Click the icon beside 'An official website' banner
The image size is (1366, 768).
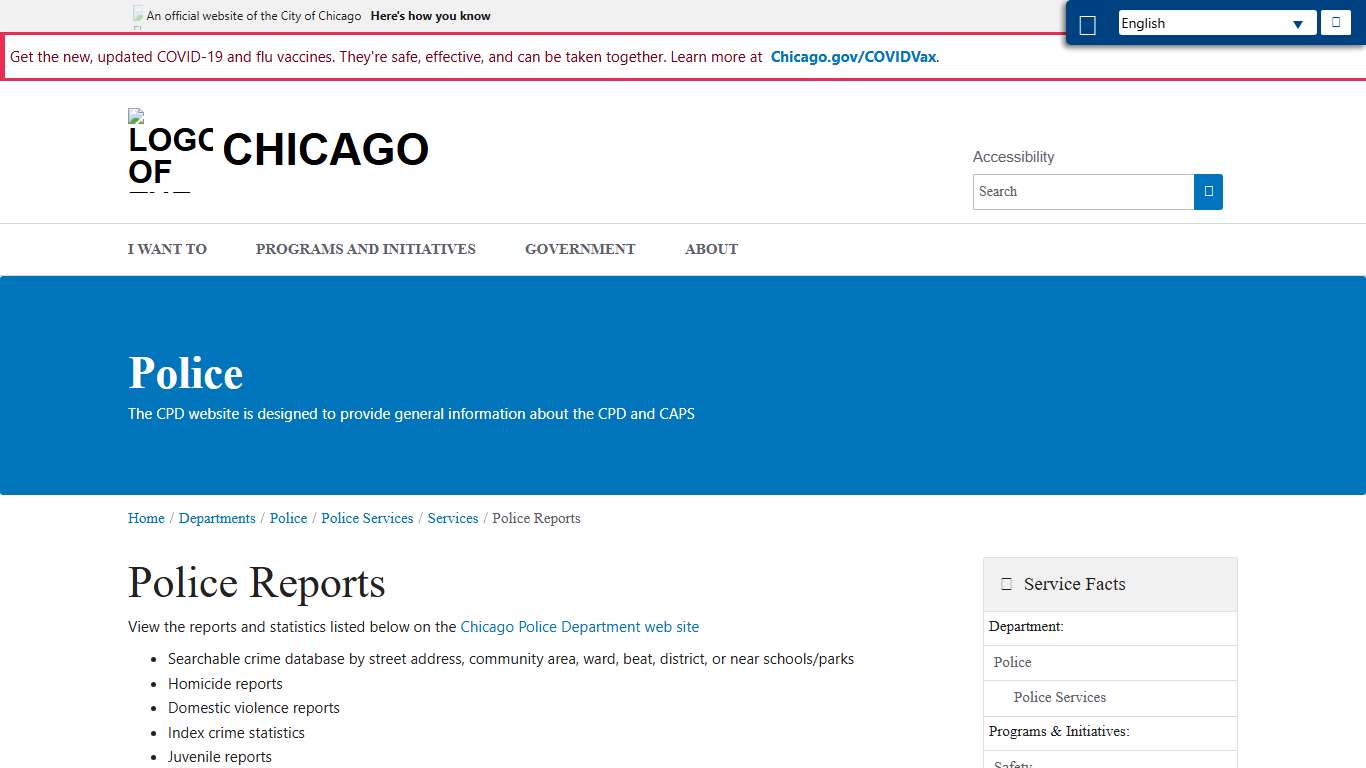point(136,15)
